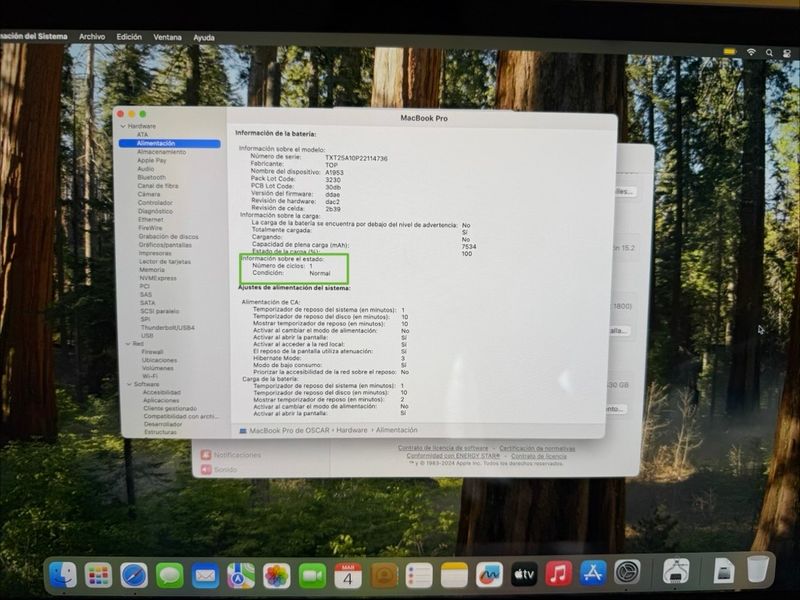This screenshot has height=600, width=800.
Task: Open Spotlight search magnifier in menu bar
Action: [769, 53]
